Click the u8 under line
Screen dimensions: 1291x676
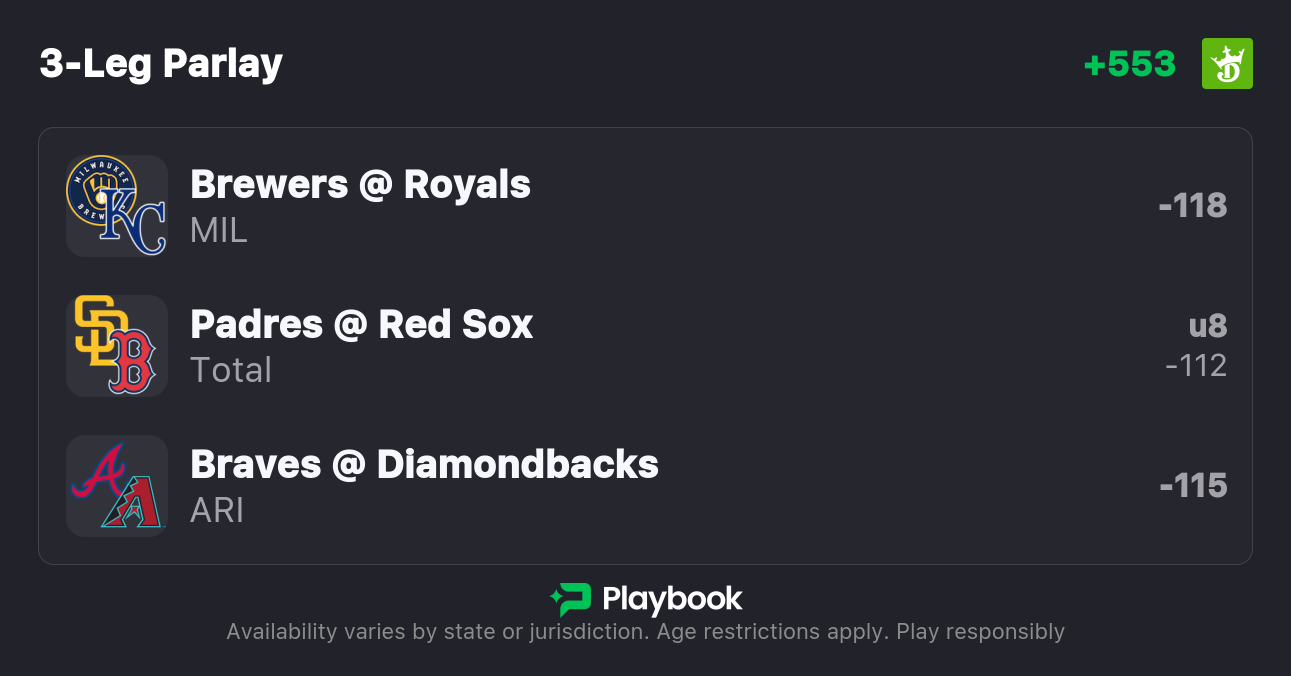[x=1207, y=326]
